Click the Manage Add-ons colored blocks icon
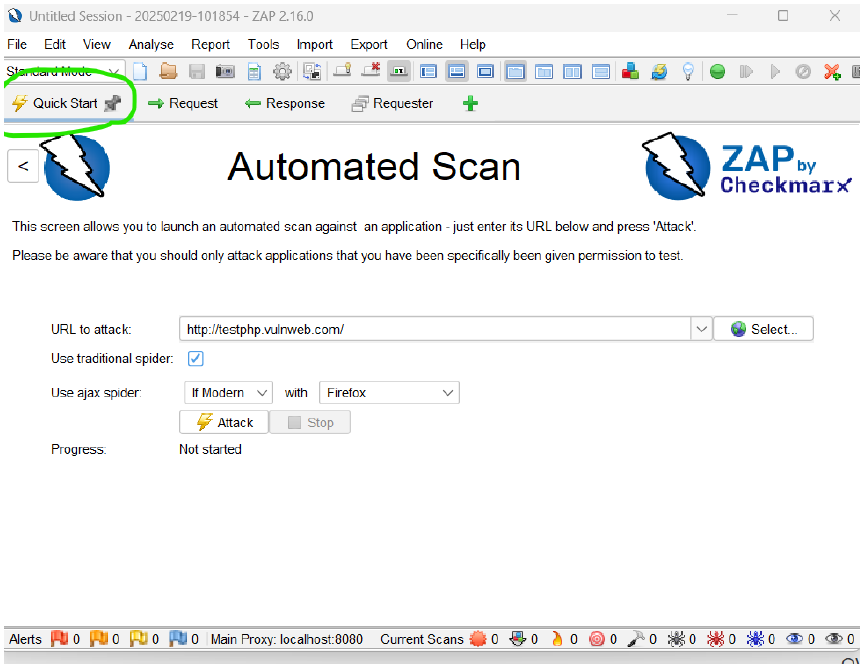 click(630, 71)
